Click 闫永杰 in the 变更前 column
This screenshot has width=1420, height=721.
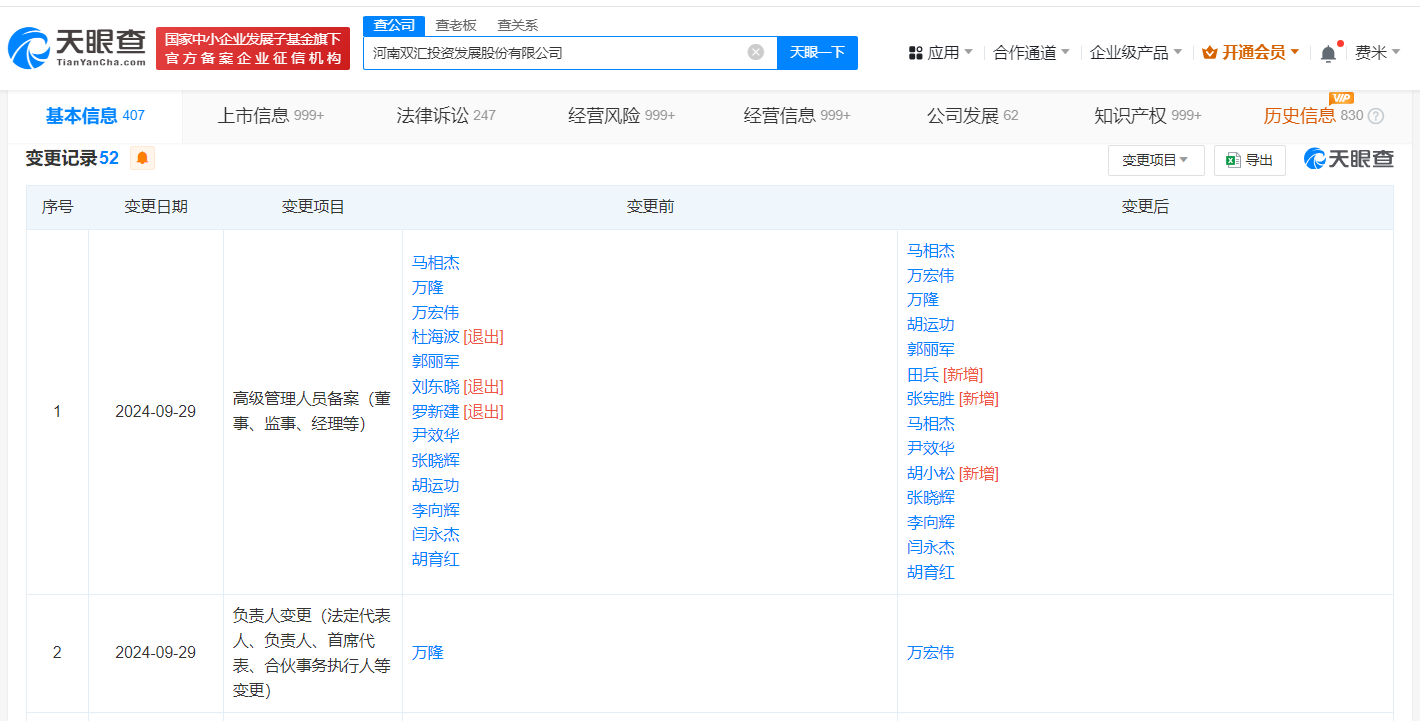click(x=436, y=534)
